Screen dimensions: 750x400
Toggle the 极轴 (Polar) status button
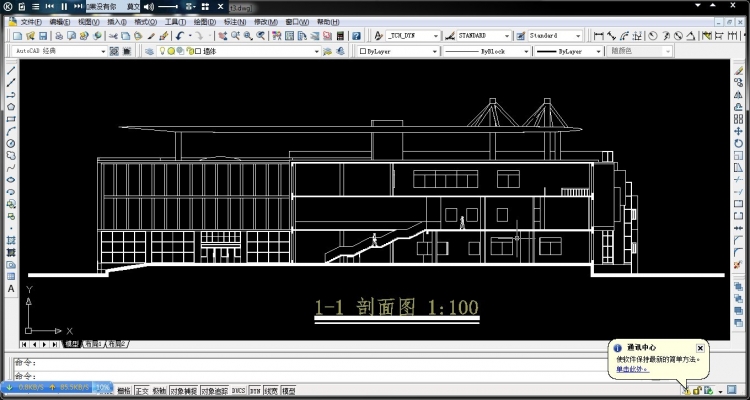point(159,391)
